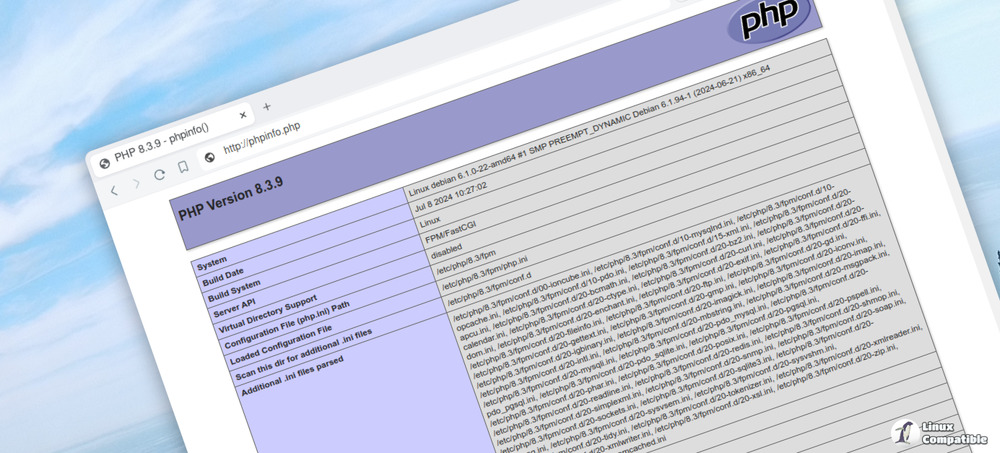Click the System row label

(212, 263)
